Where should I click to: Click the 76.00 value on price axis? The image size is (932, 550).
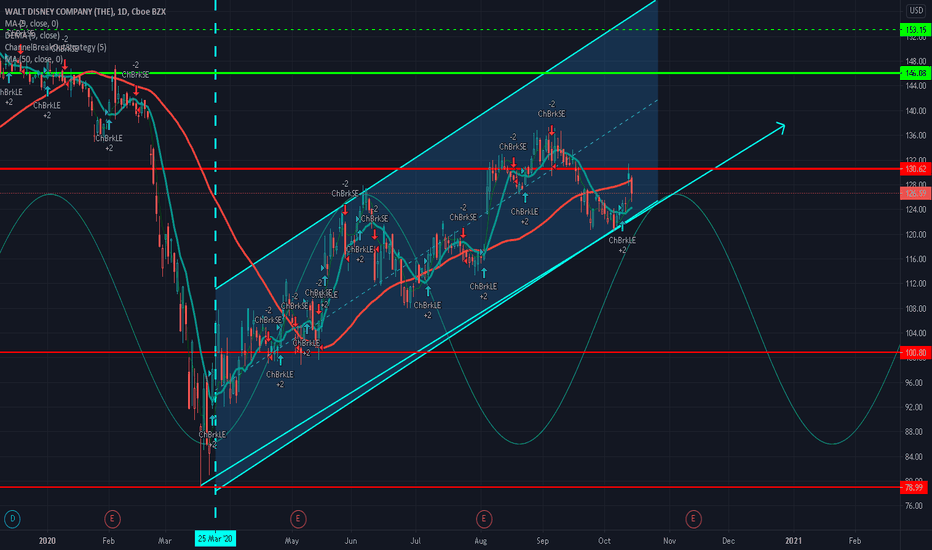[x=915, y=506]
